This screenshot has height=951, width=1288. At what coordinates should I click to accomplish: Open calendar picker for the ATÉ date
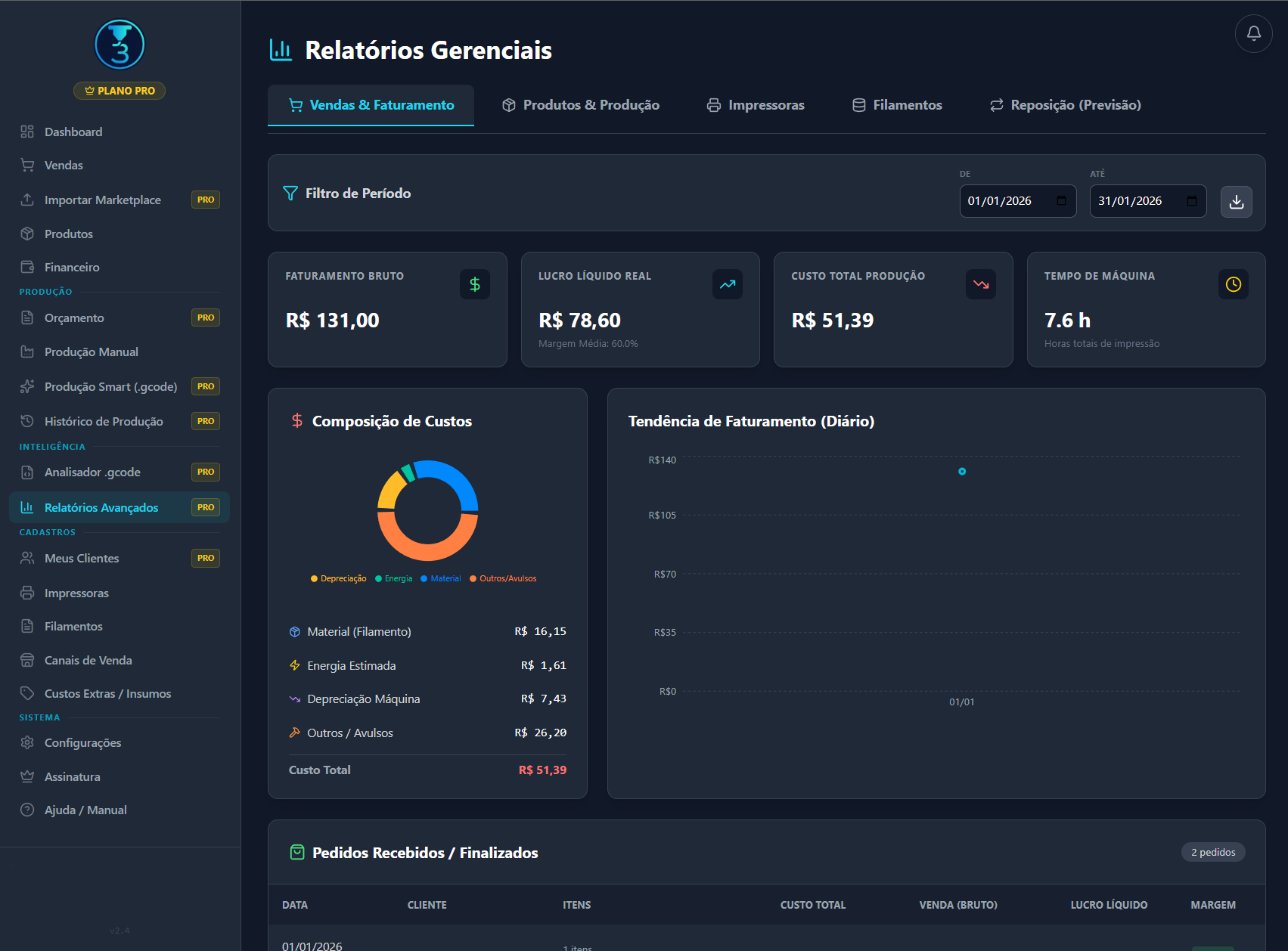[x=1191, y=201]
